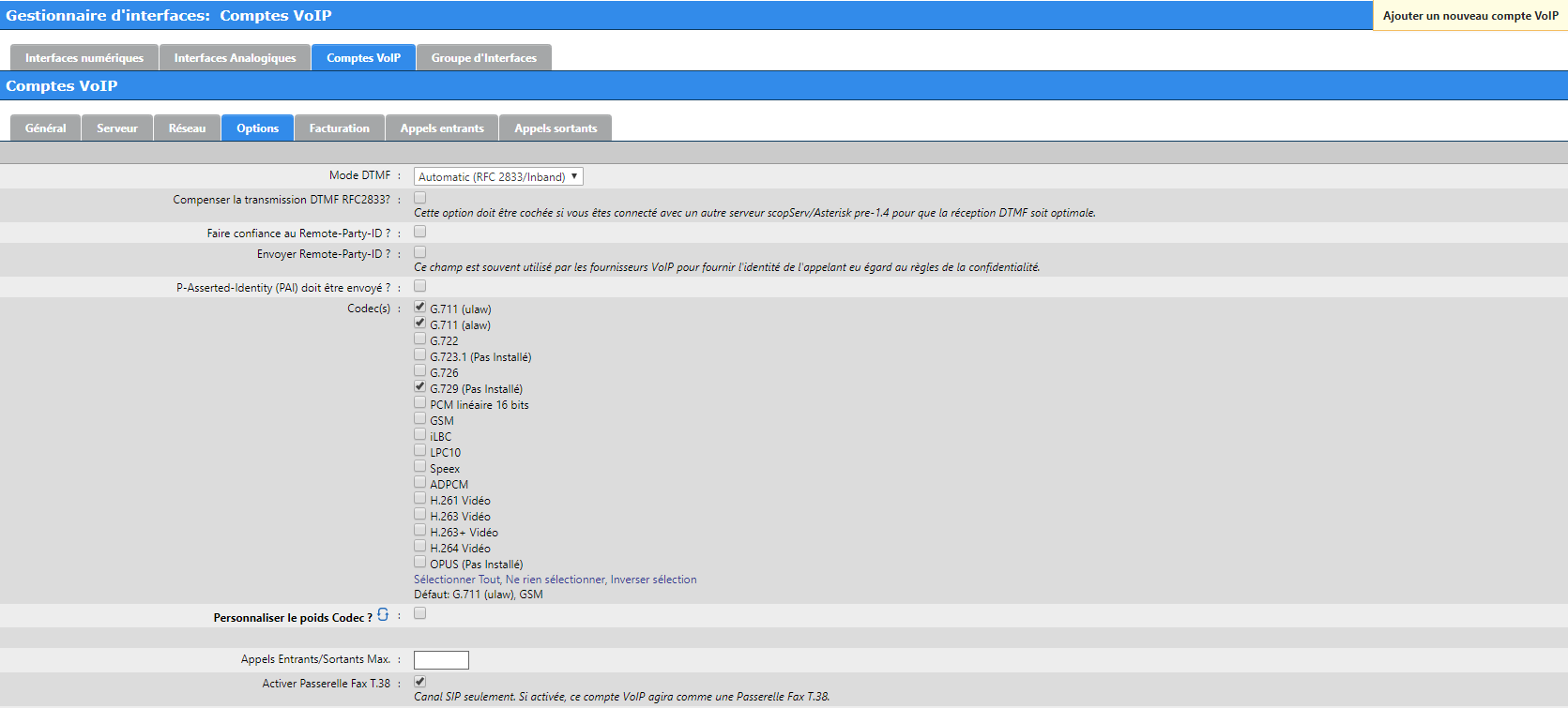Check the H.263 Vidéo codec

tap(420, 515)
